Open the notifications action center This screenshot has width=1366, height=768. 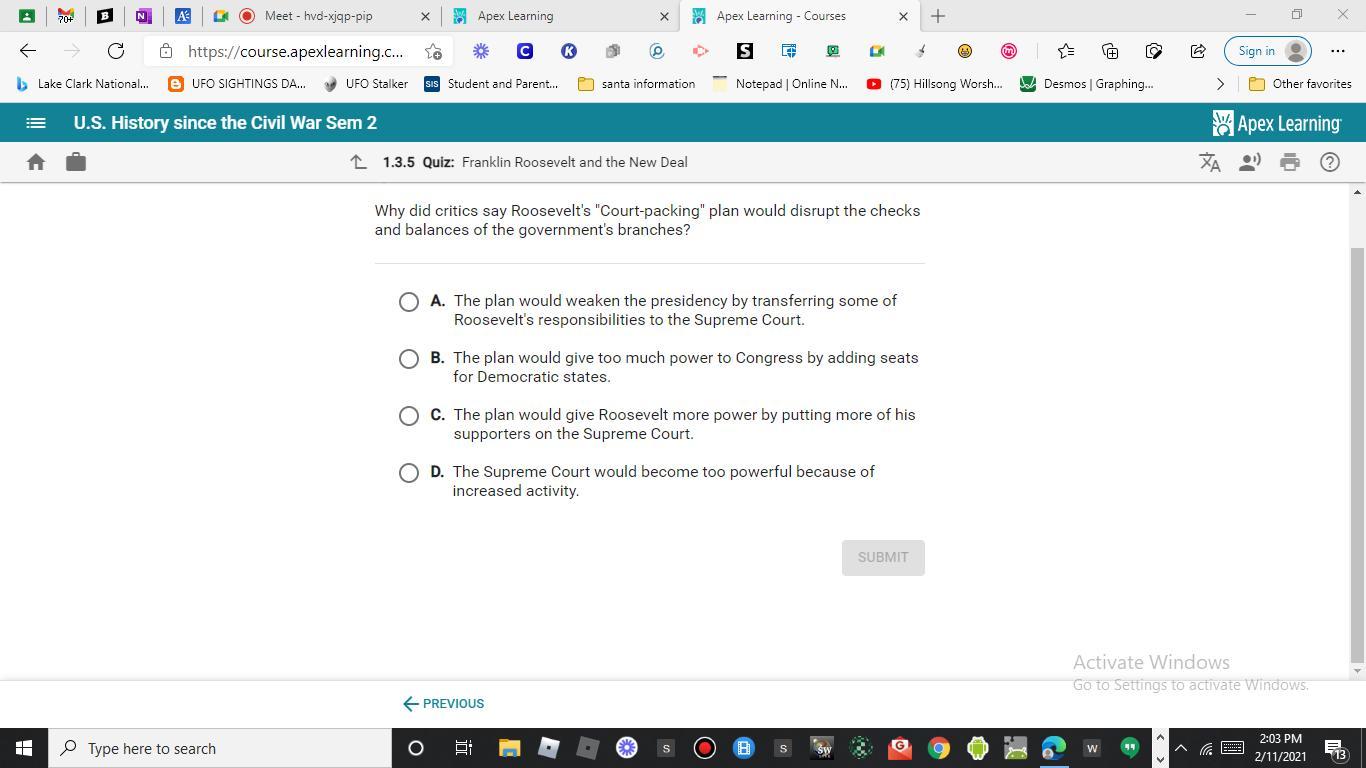click(1335, 748)
